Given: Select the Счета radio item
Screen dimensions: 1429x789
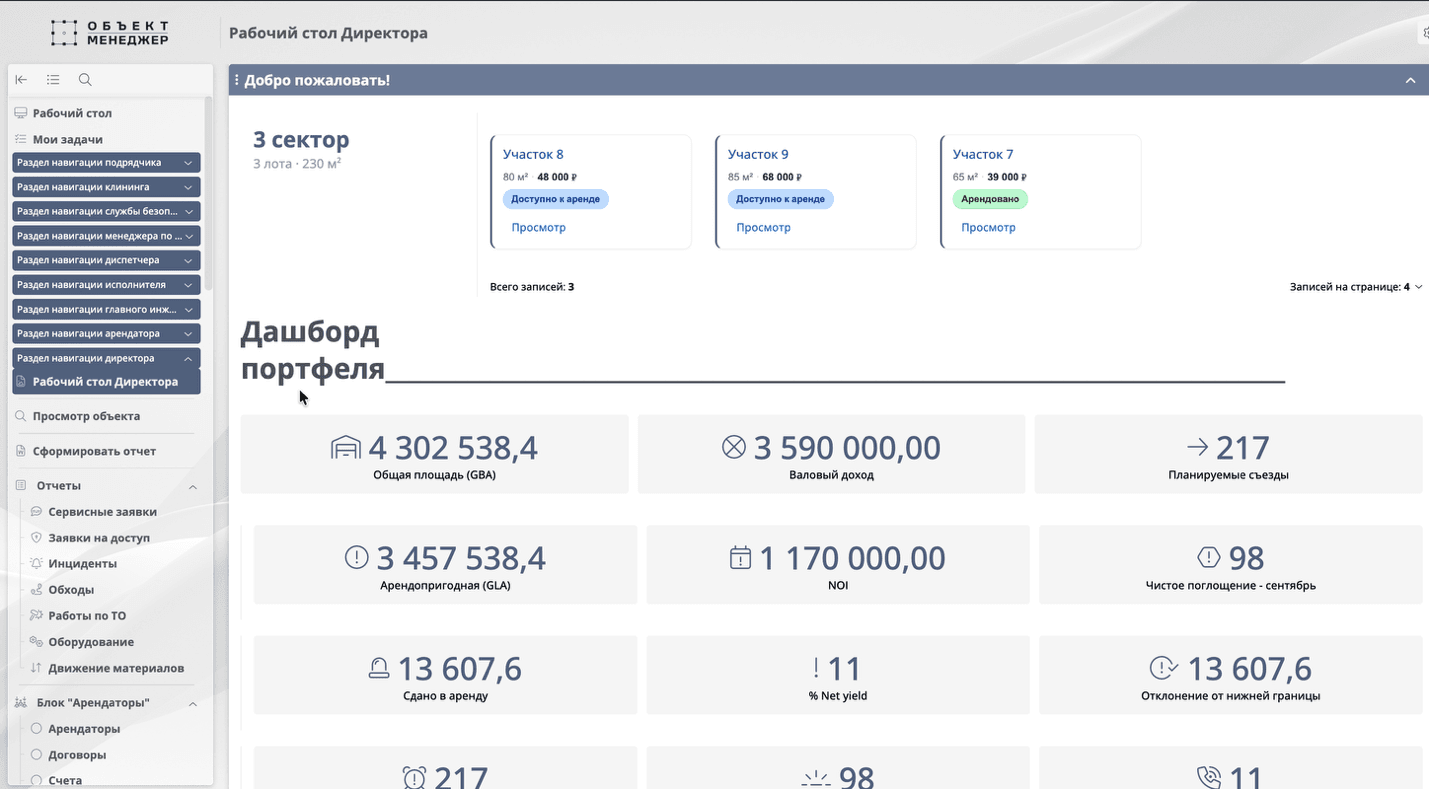Looking at the screenshot, I should point(37,780).
